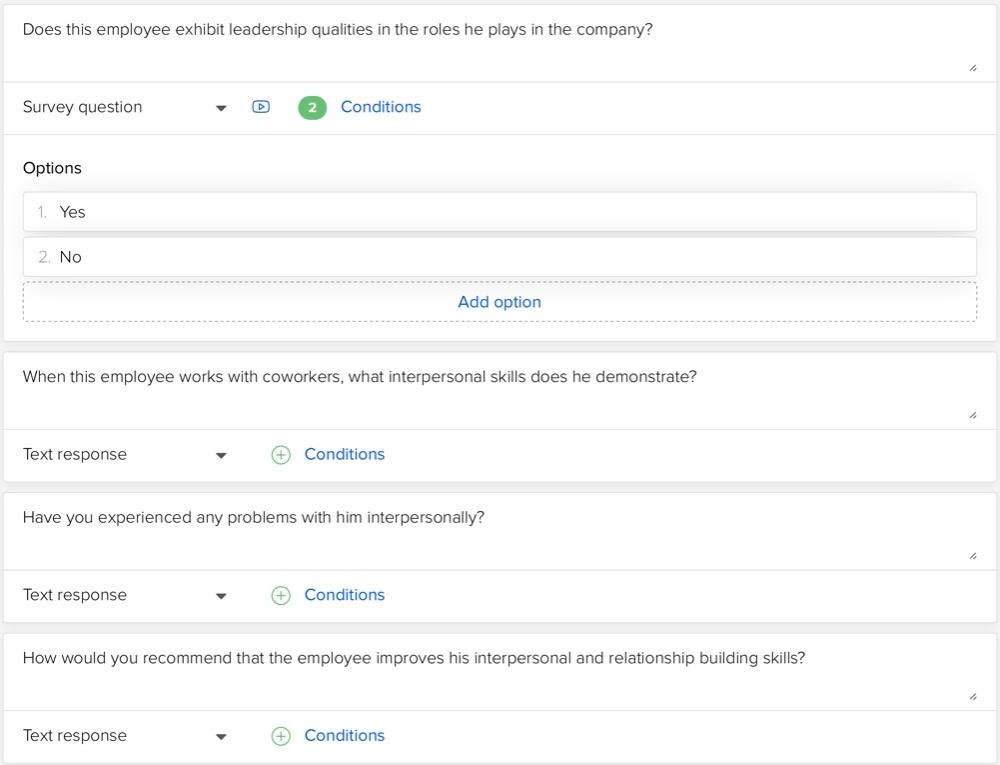Open the Text response dropdown under the relationship building question
The image size is (1000, 765).
click(125, 736)
